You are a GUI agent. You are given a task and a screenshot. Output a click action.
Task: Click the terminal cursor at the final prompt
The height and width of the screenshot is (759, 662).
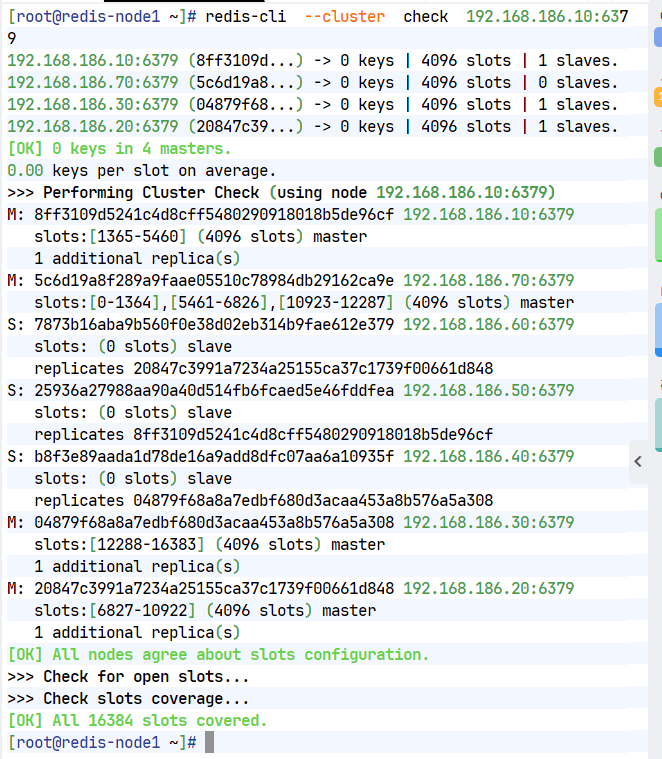(209, 743)
